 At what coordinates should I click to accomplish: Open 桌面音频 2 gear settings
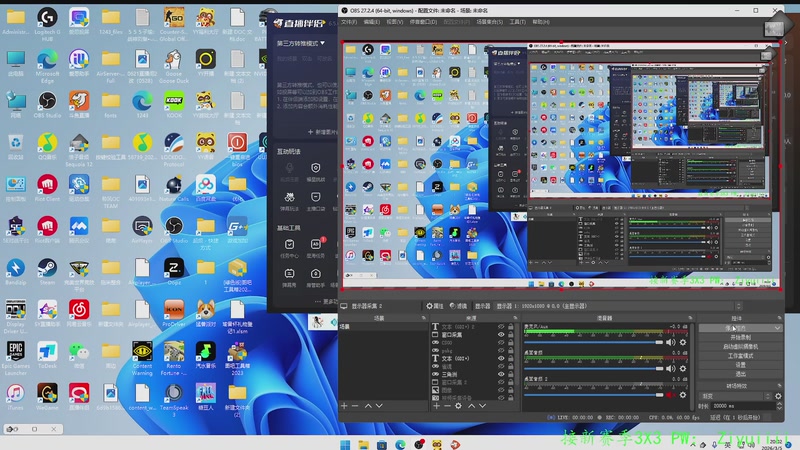pyautogui.click(x=683, y=395)
